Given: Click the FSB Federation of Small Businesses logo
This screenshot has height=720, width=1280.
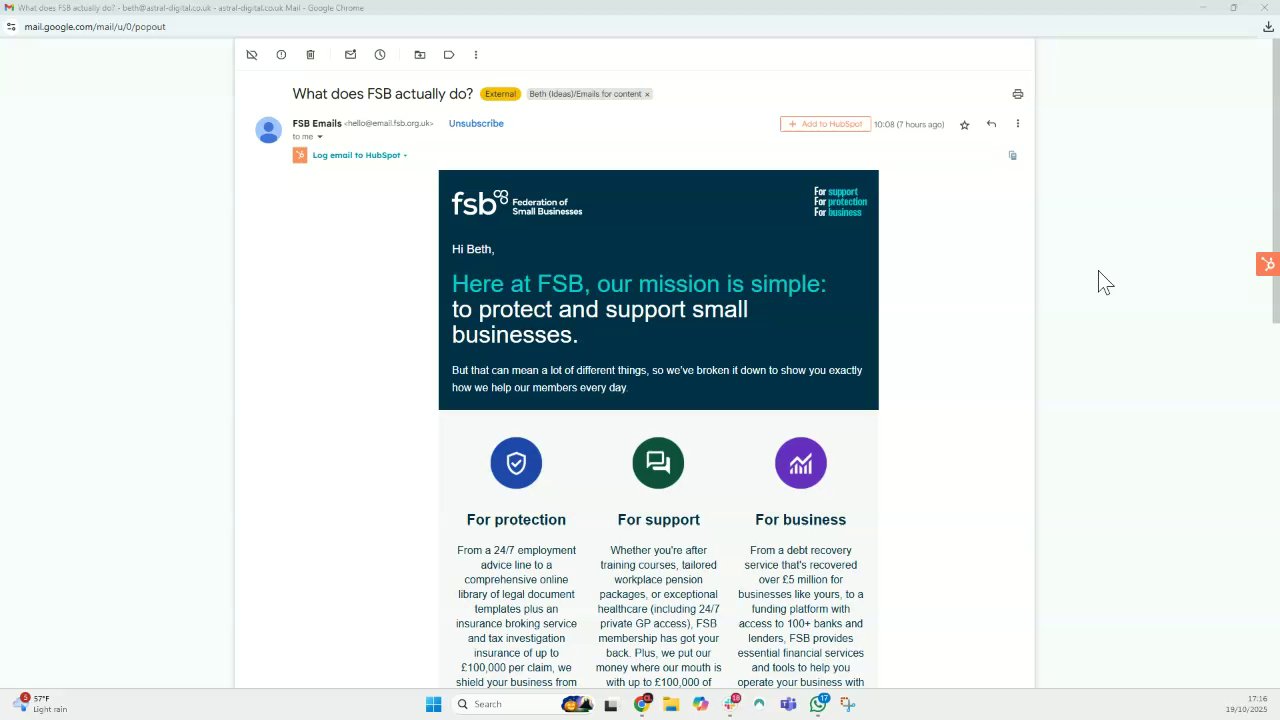Looking at the screenshot, I should point(517,203).
